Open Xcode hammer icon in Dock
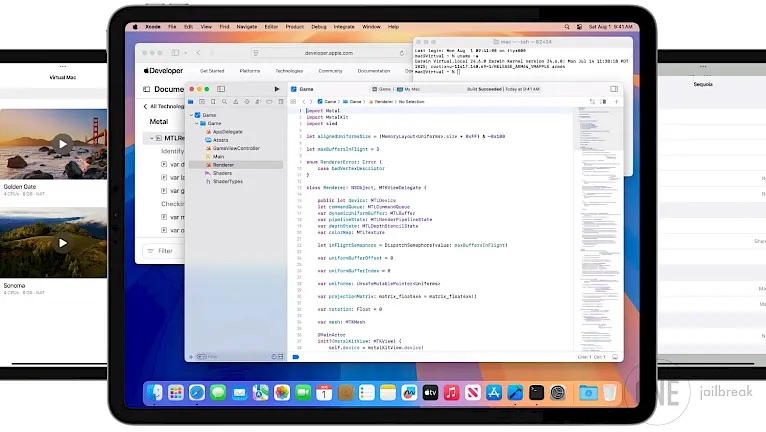Viewport: 766px width, 432px height. [515, 392]
